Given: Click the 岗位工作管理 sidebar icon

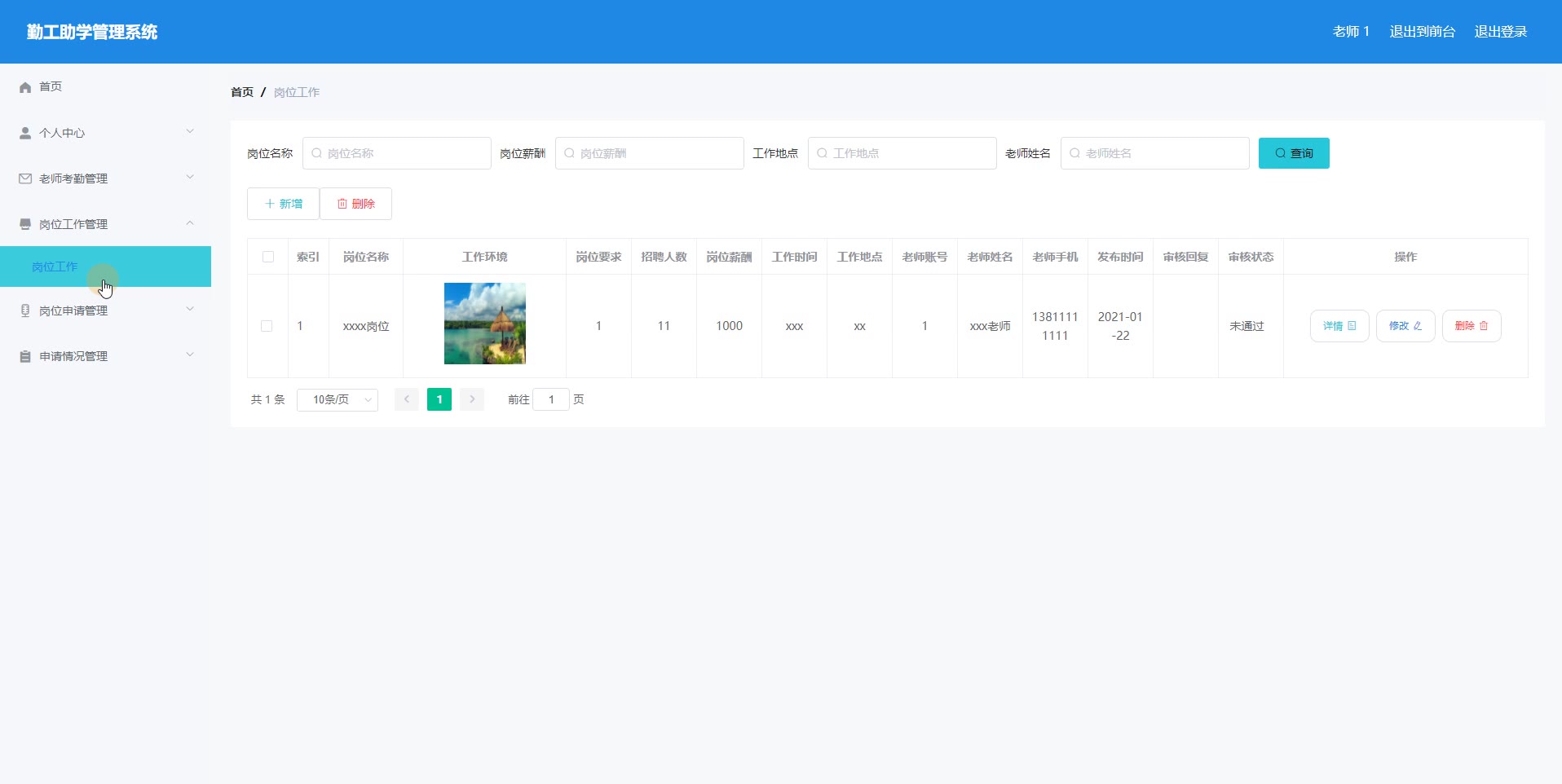Looking at the screenshot, I should click(25, 224).
